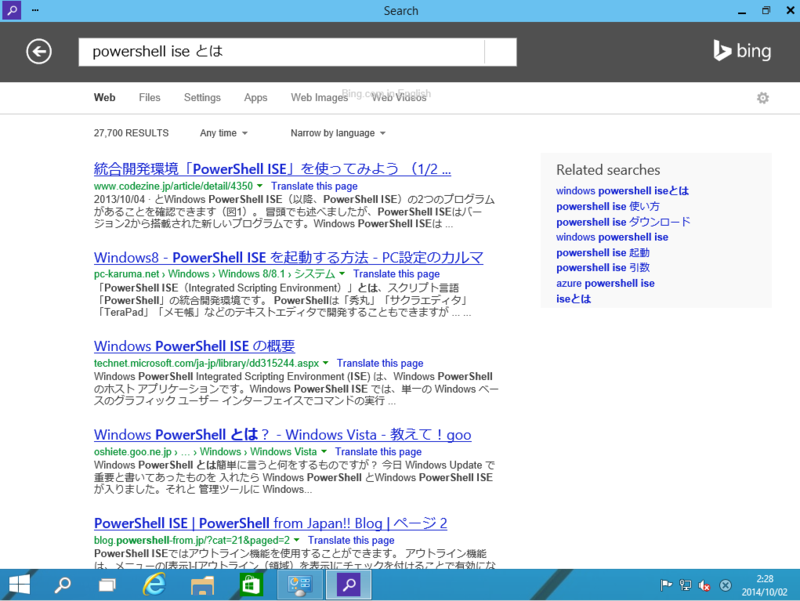Open the Windows Store taskbar icon
The height and width of the screenshot is (601, 800).
tap(250, 585)
